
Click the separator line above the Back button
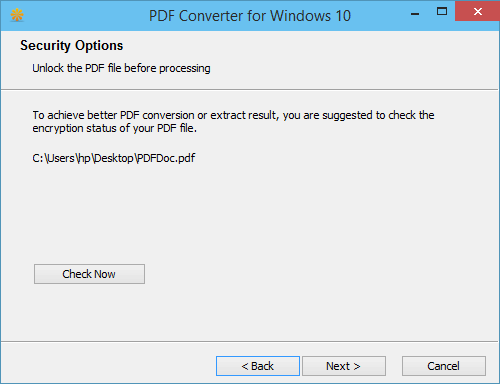point(250,341)
